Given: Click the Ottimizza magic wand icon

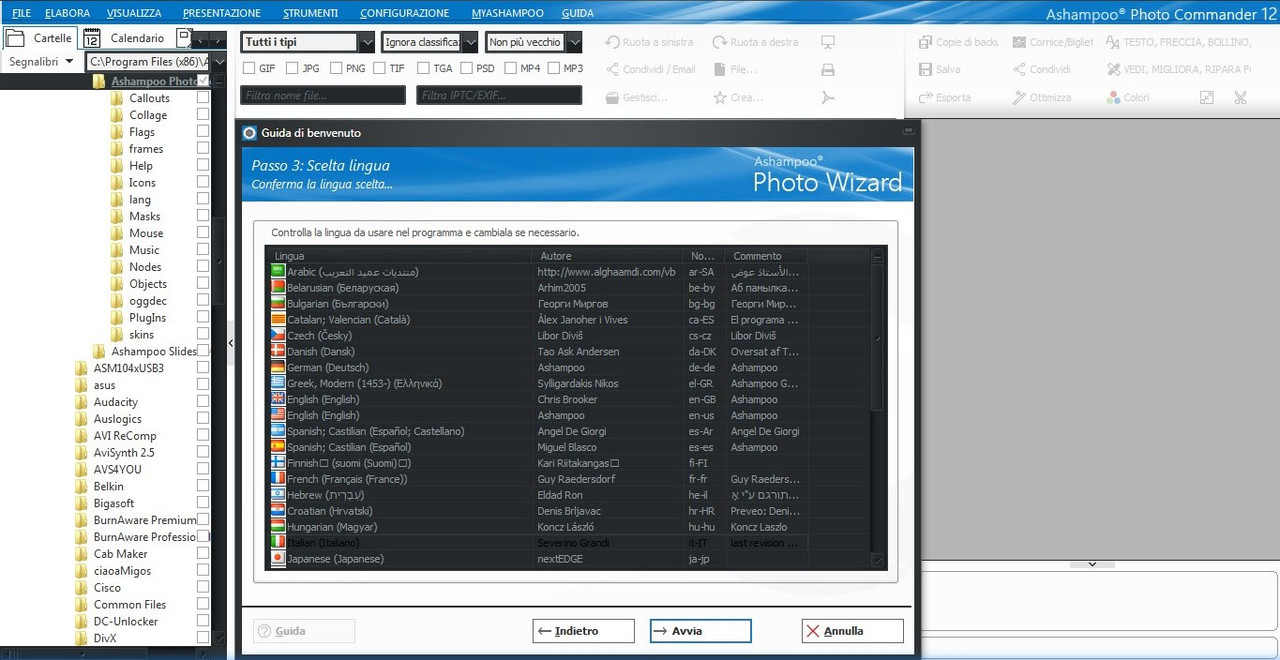Looking at the screenshot, I should pos(1019,98).
